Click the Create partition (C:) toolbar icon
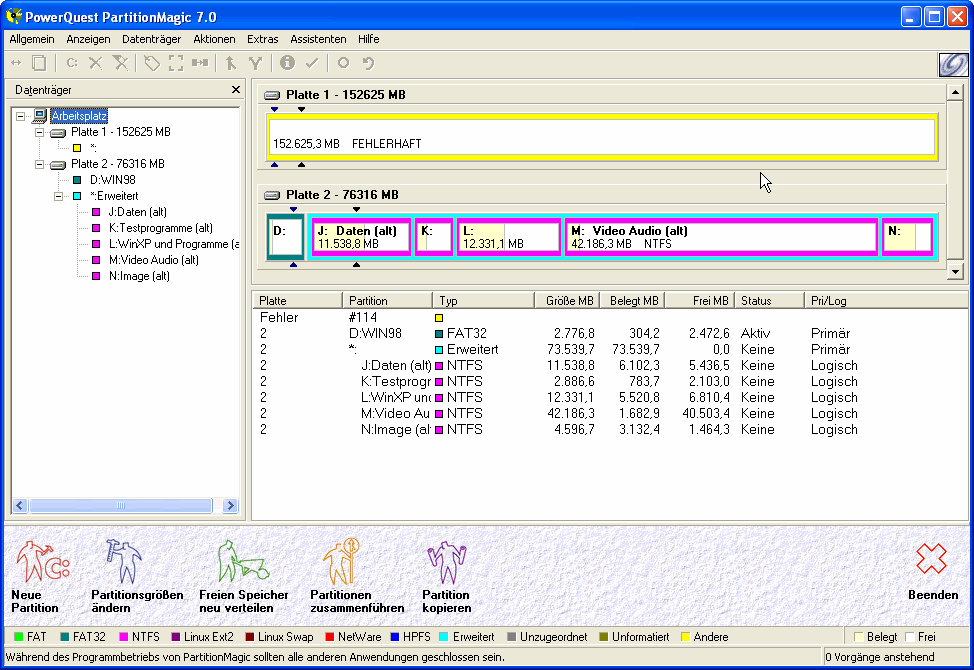974x670 pixels. pos(72,63)
